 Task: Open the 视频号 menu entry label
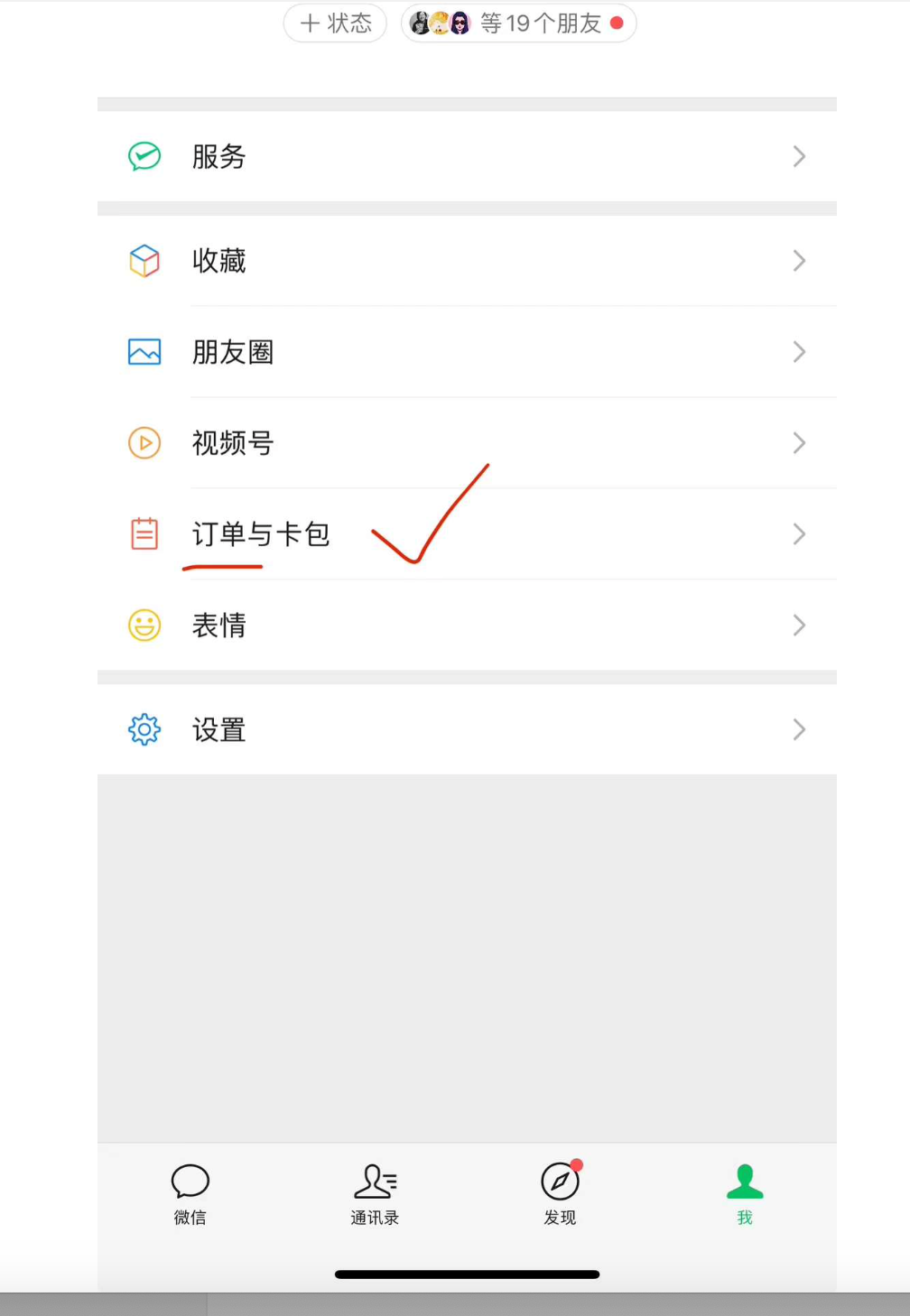[x=233, y=443]
